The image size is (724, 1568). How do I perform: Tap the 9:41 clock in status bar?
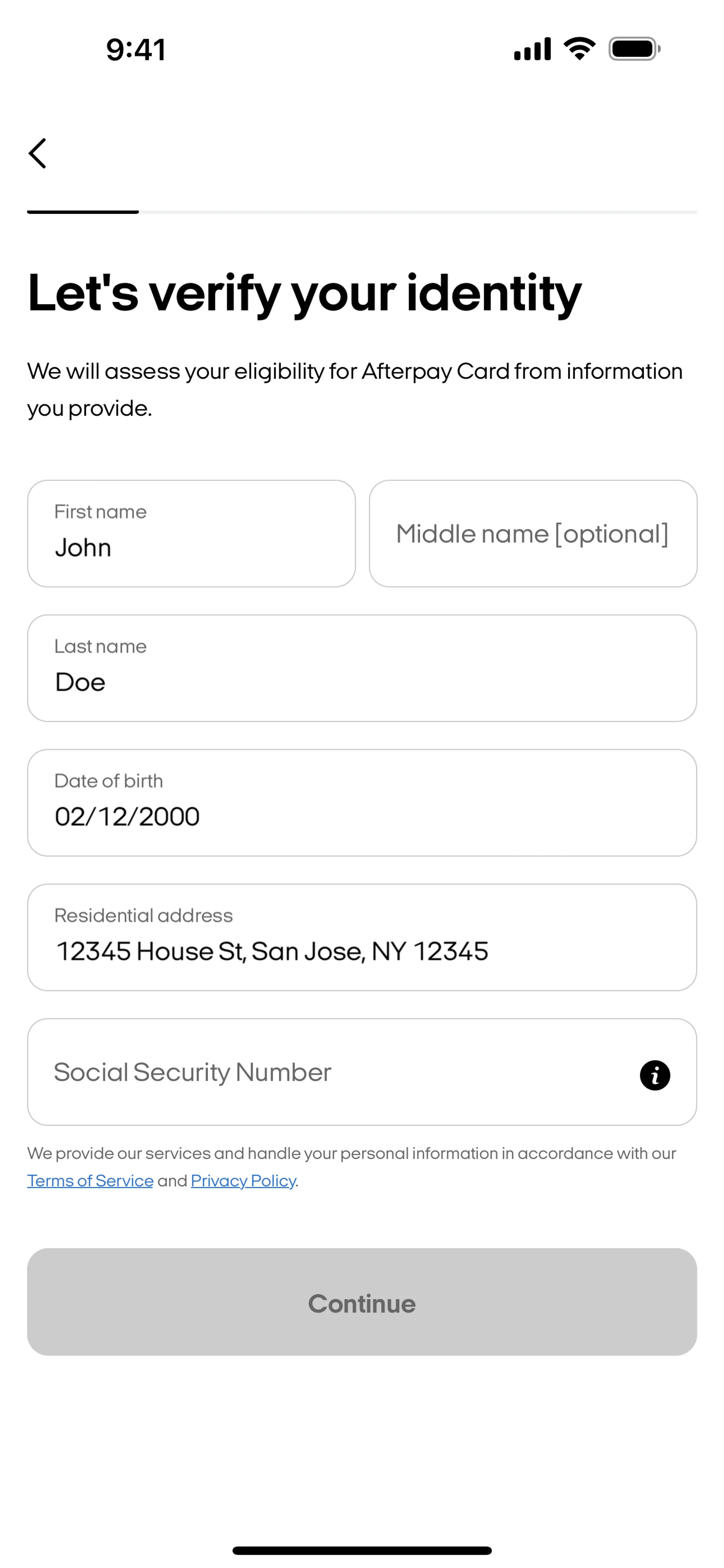click(136, 50)
